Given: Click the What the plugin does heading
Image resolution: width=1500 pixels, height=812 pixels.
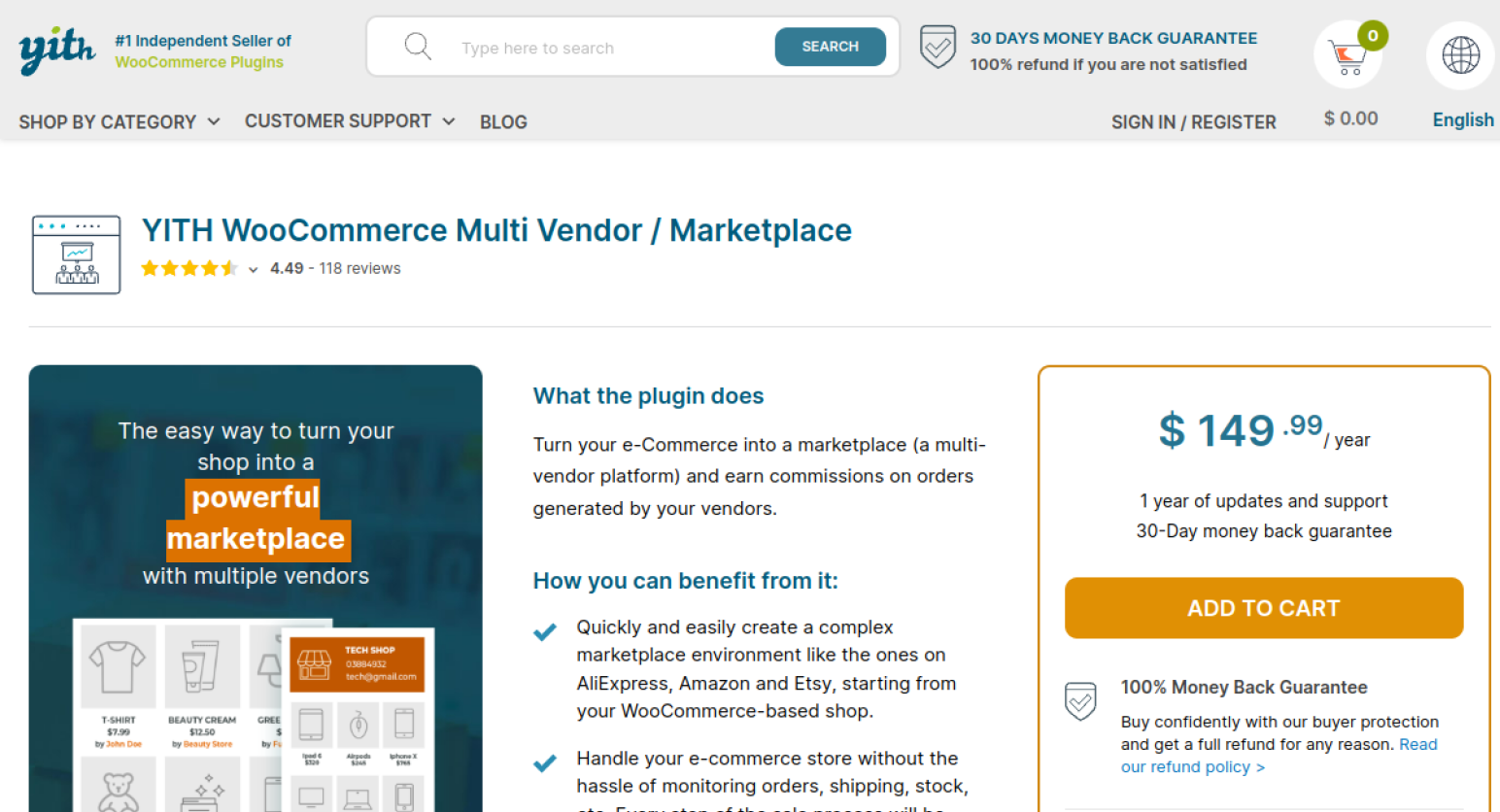Looking at the screenshot, I should (648, 395).
